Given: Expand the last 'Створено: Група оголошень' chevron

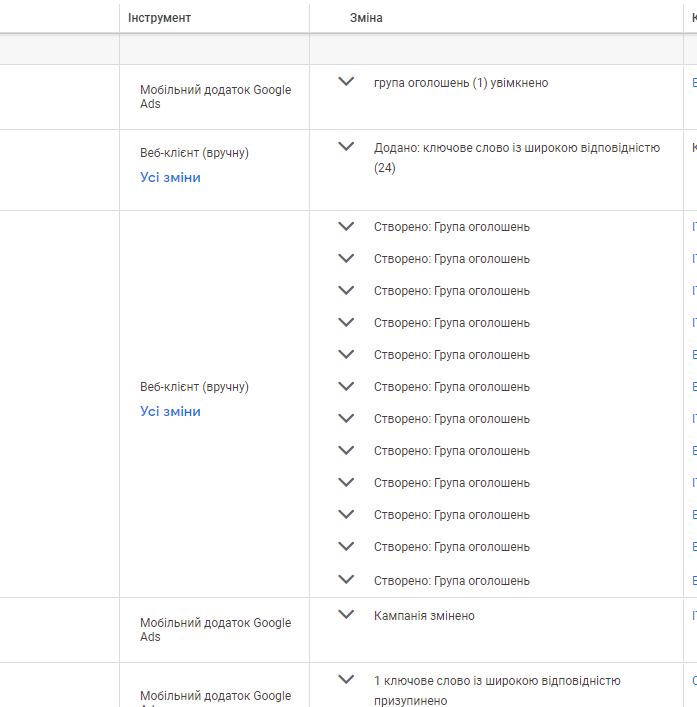Looking at the screenshot, I should click(x=346, y=579).
